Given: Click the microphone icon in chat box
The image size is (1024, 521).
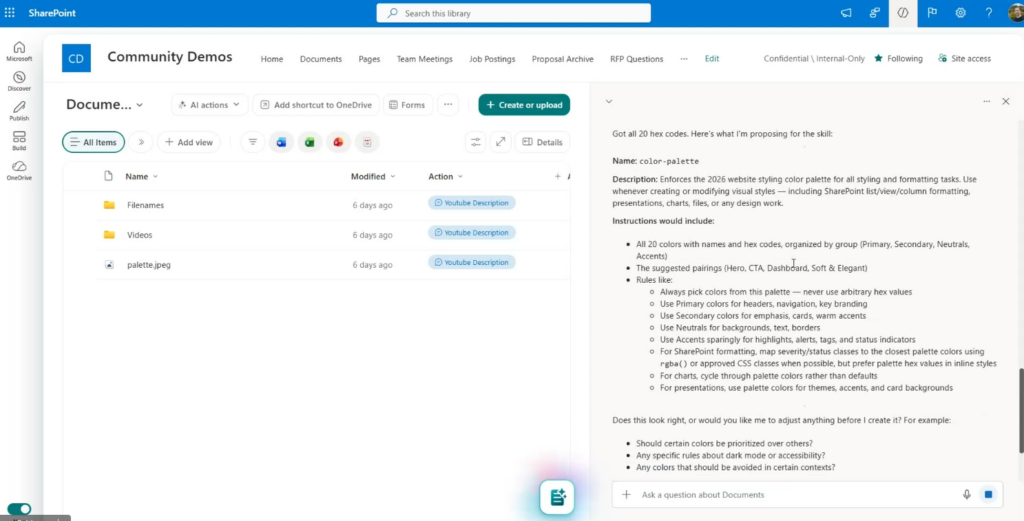Looking at the screenshot, I should coord(966,494).
